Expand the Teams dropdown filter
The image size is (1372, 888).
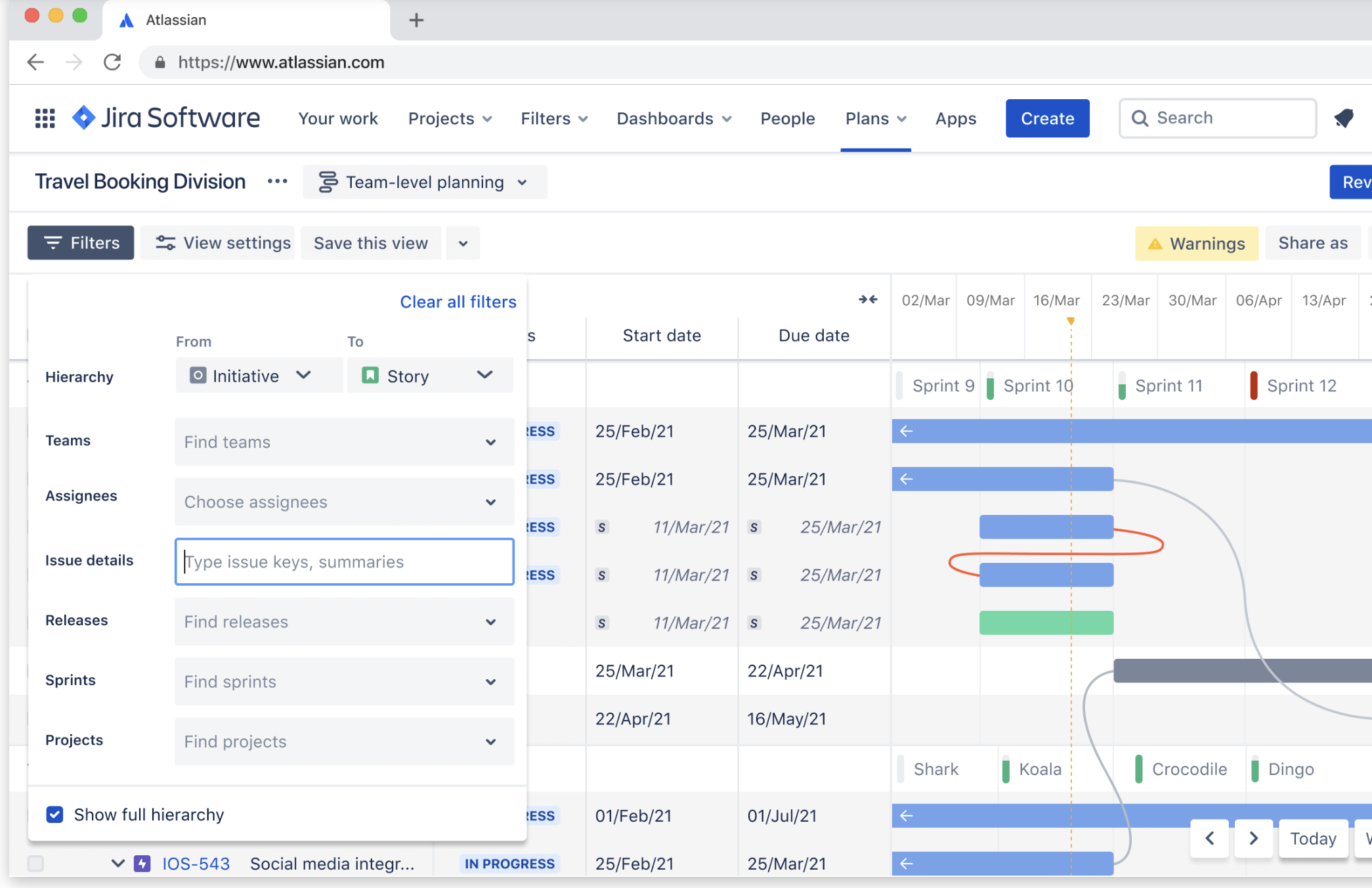[x=489, y=441]
